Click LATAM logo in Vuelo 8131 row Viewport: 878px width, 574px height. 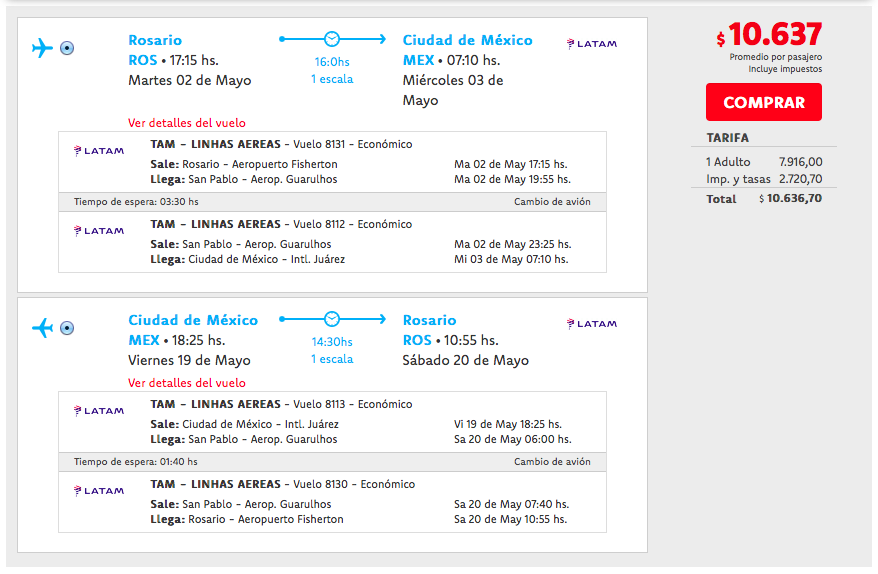pyautogui.click(x=99, y=151)
